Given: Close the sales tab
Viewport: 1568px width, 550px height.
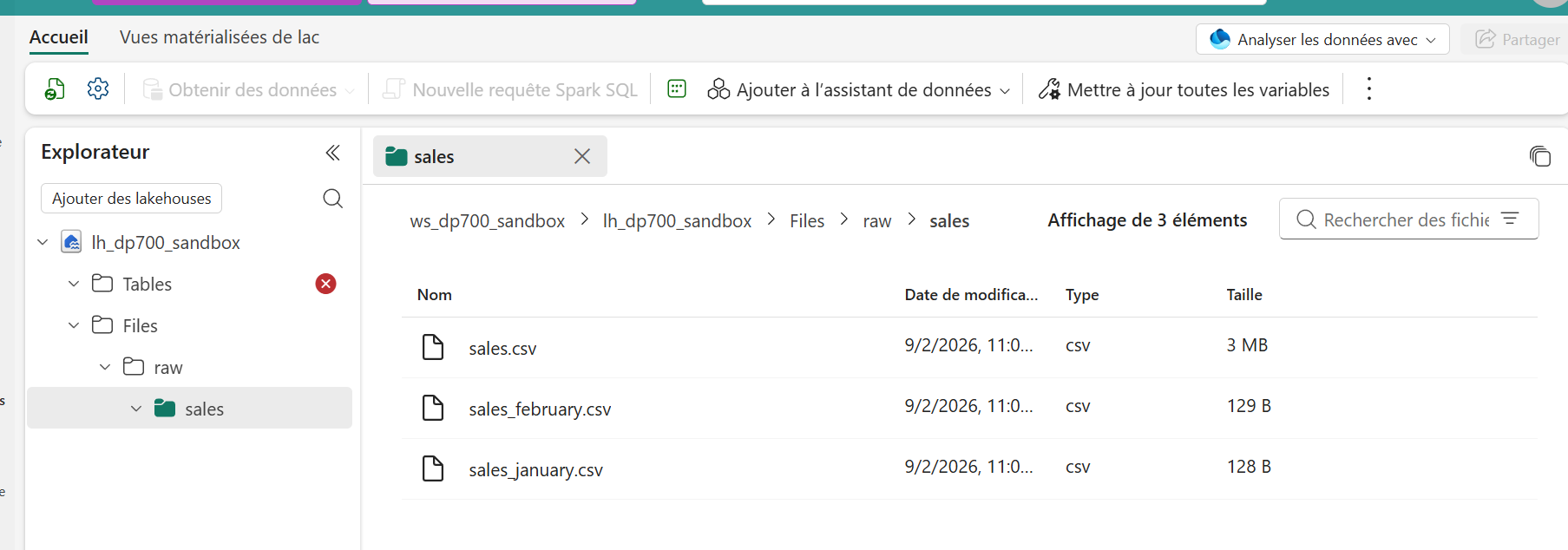Looking at the screenshot, I should [582, 156].
